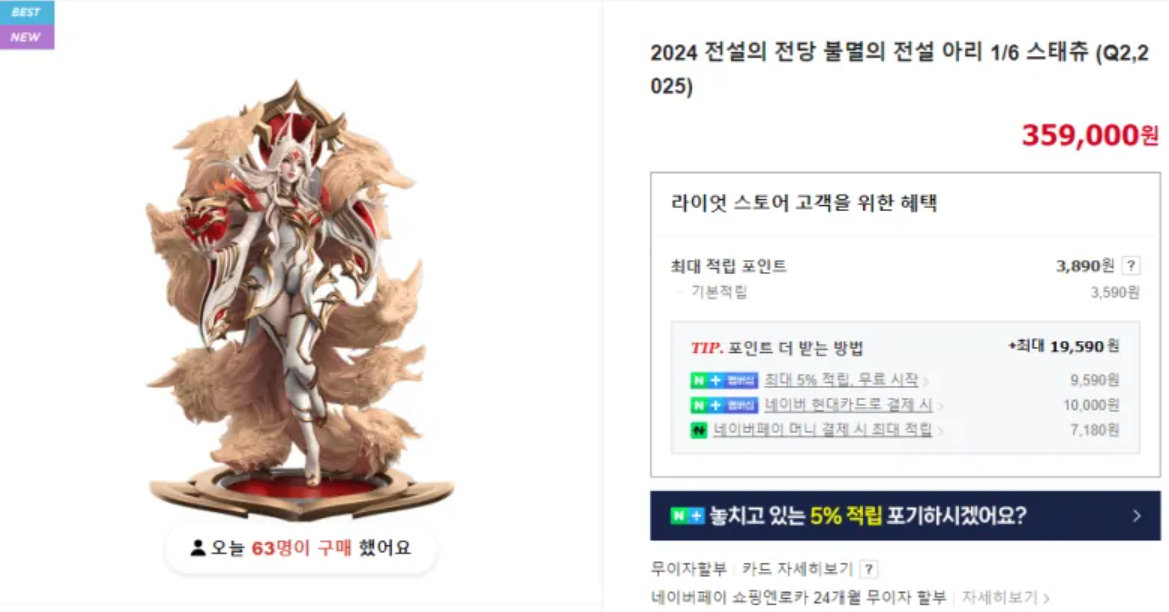Open the 최대 5% 적립, 무료 시작 link
Image resolution: width=1169 pixels, height=612 pixels.
coord(841,379)
